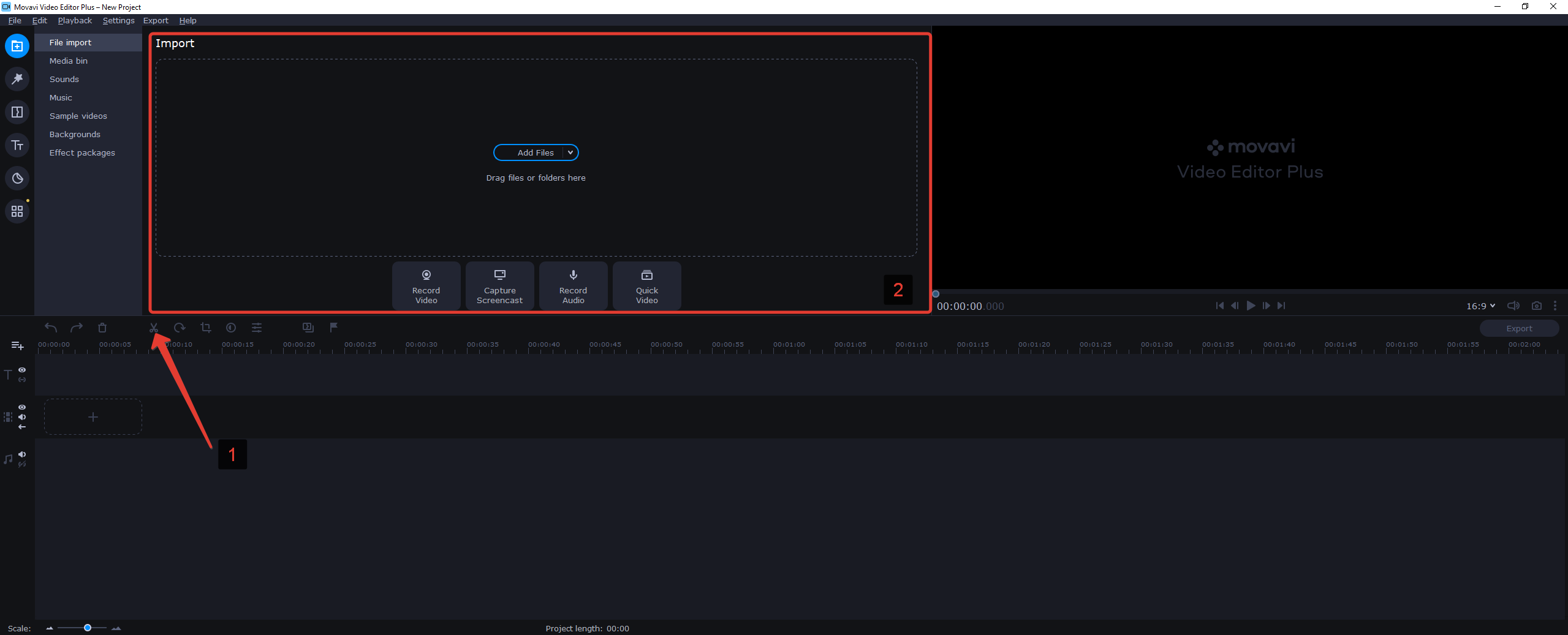Image resolution: width=1568 pixels, height=635 pixels.
Task: Click the Redo arrow in timeline toolbar
Action: (77, 328)
